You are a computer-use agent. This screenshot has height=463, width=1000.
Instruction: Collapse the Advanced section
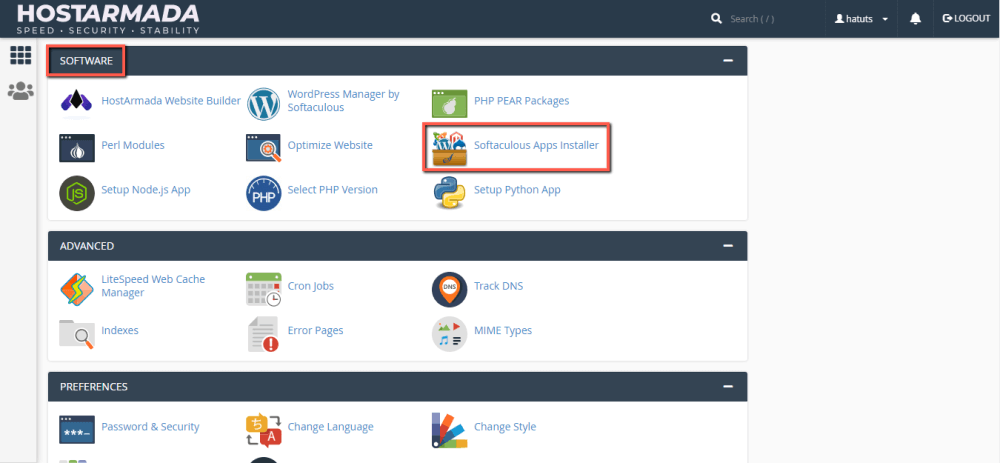click(x=728, y=246)
